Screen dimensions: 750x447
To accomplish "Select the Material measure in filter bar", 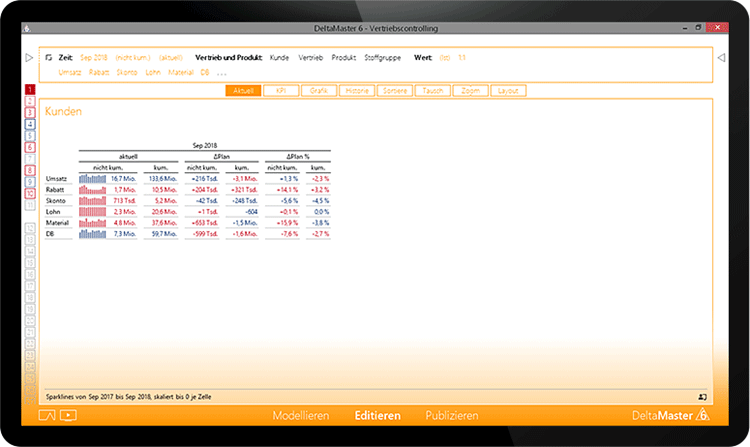I will (x=181, y=72).
